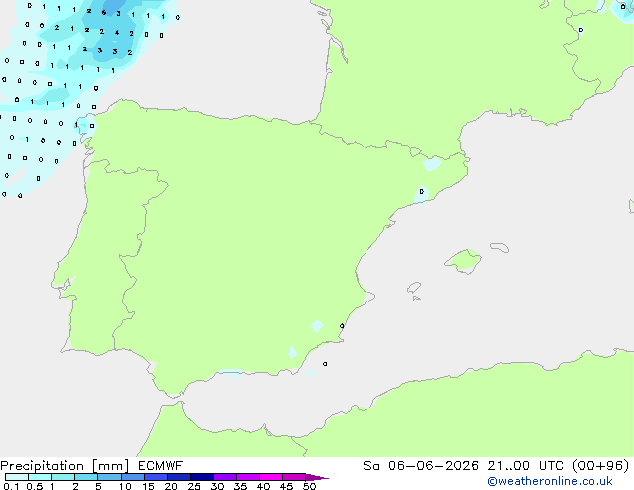Click the dark navy swatch between 25 and 30
The height and width of the screenshot is (490, 634).
tap(202, 477)
